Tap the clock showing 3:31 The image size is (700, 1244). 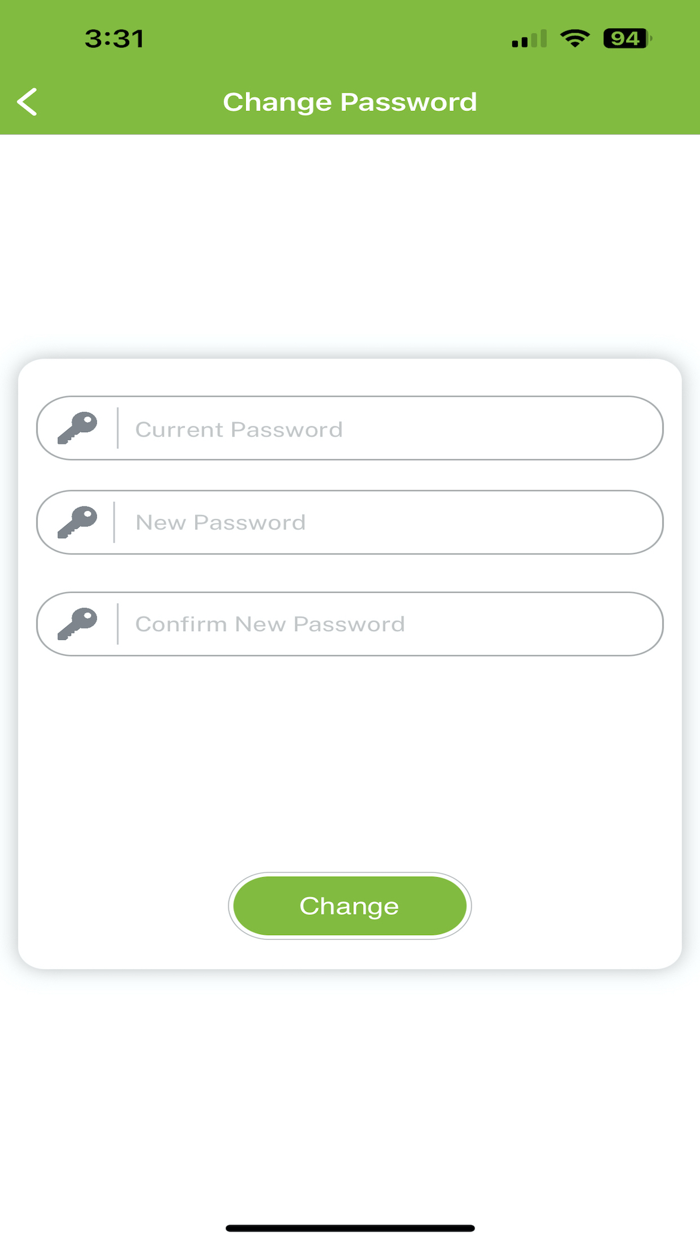[x=114, y=38]
